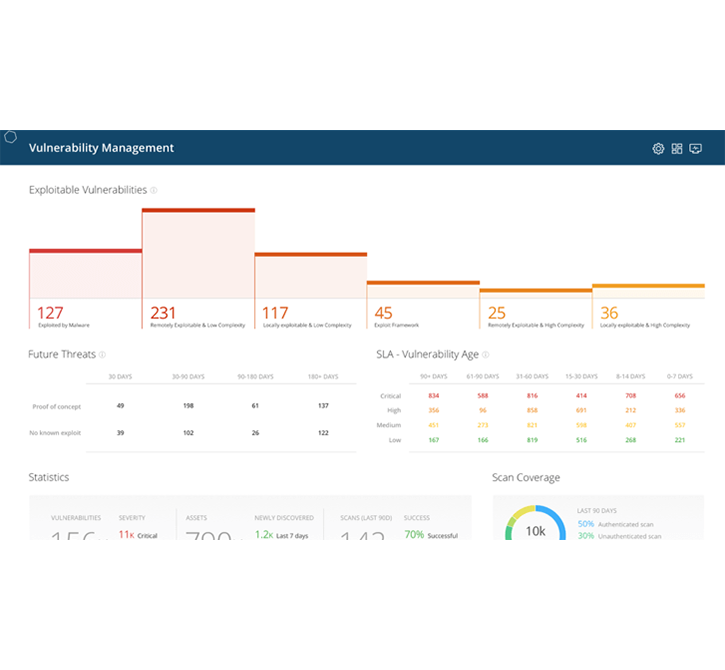Click the 90+ DAYS SLA column header
Image resolution: width=725 pixels, height=670 pixels.
[434, 376]
